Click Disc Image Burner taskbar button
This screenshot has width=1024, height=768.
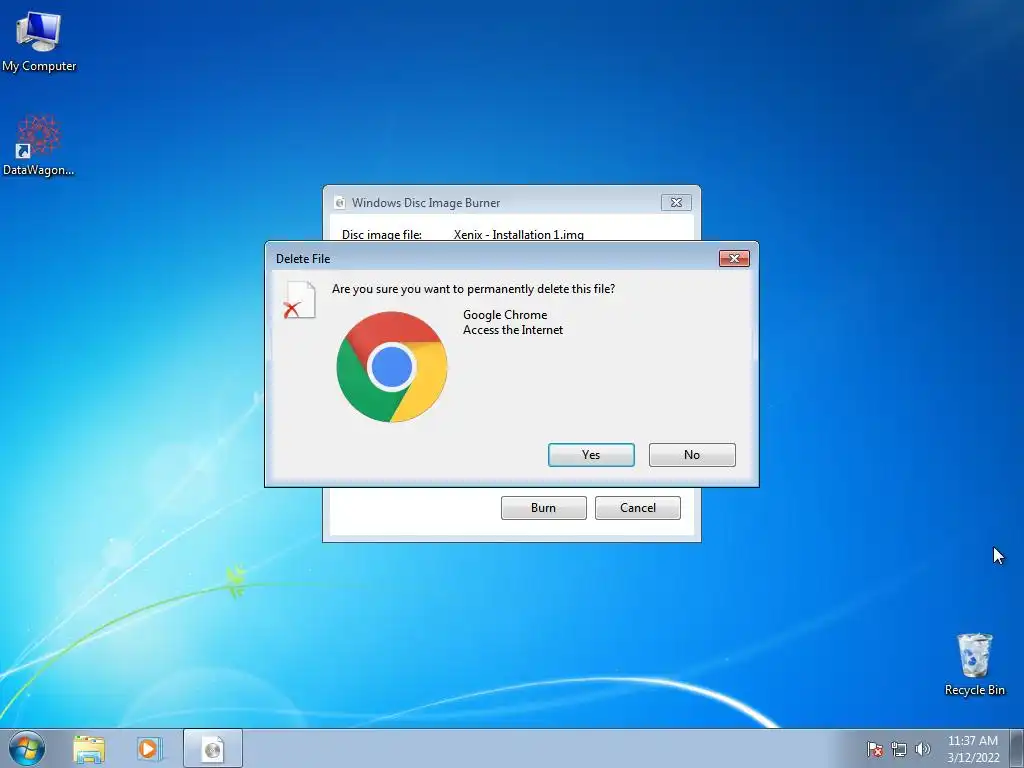click(x=213, y=748)
